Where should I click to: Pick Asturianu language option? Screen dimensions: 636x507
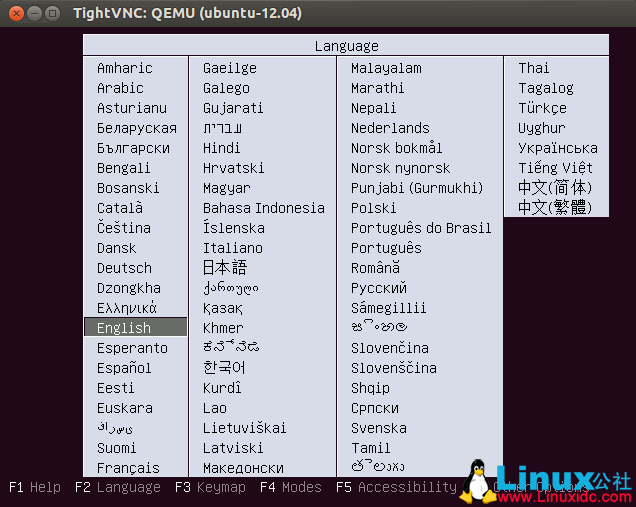click(132, 108)
